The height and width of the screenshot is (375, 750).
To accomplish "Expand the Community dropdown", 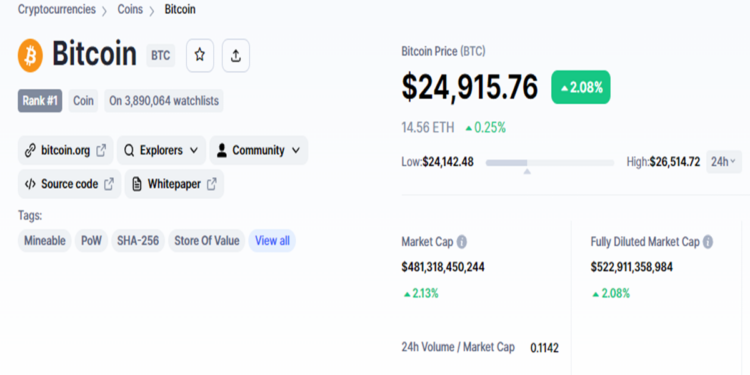I will pyautogui.click(x=259, y=150).
